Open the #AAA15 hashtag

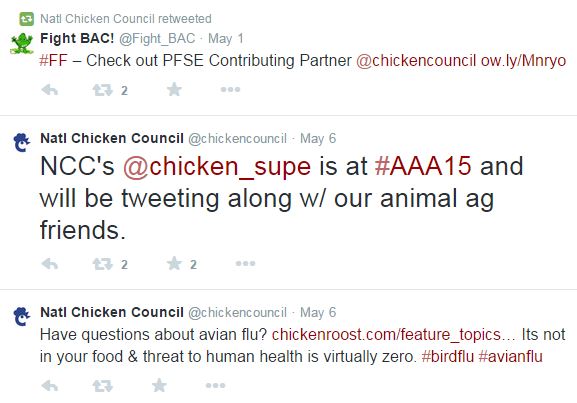[423, 166]
